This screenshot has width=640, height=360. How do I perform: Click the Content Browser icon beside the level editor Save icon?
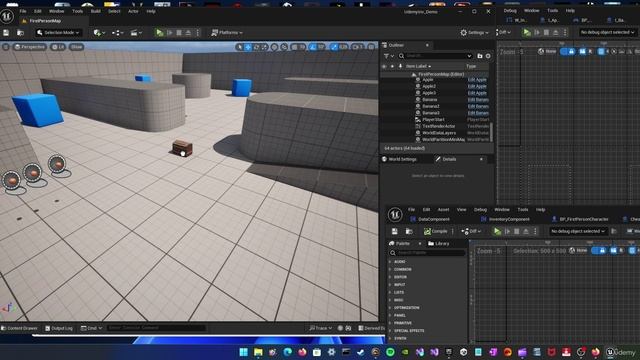(20, 33)
